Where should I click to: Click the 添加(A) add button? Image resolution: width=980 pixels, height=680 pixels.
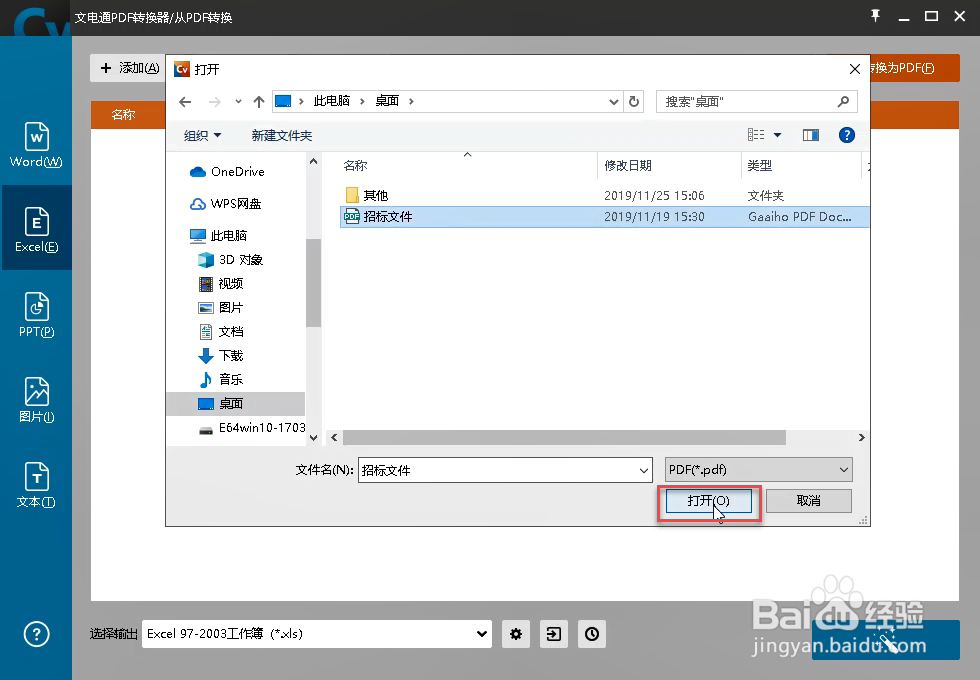click(129, 68)
